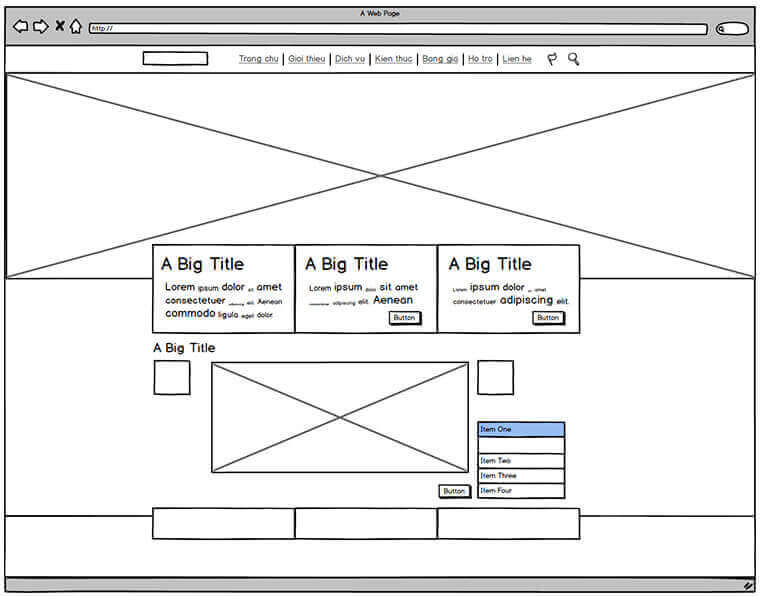Click the browser back arrow
762x597 pixels.
[x=20, y=26]
